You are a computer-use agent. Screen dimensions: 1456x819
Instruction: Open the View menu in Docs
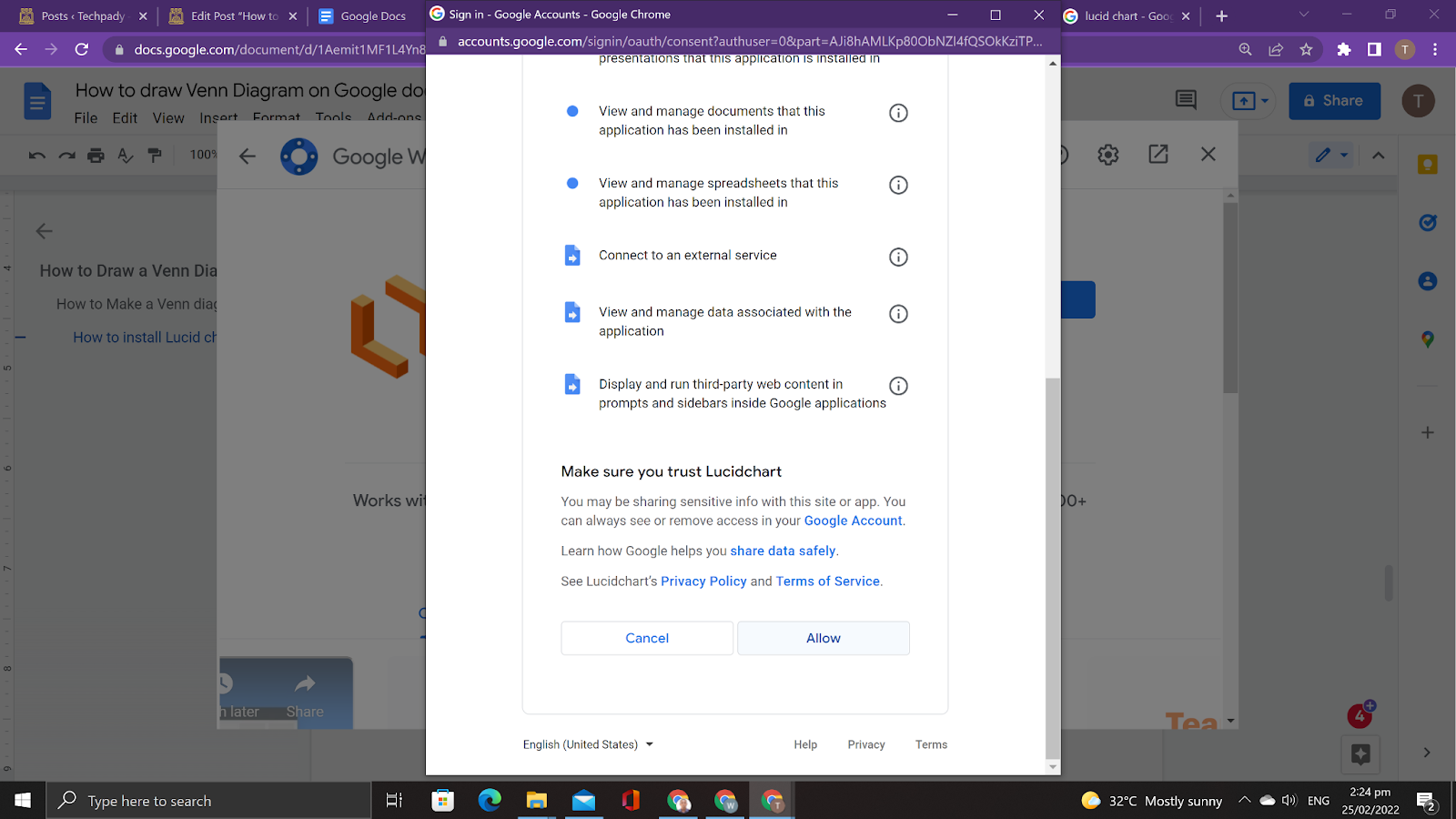point(168,118)
